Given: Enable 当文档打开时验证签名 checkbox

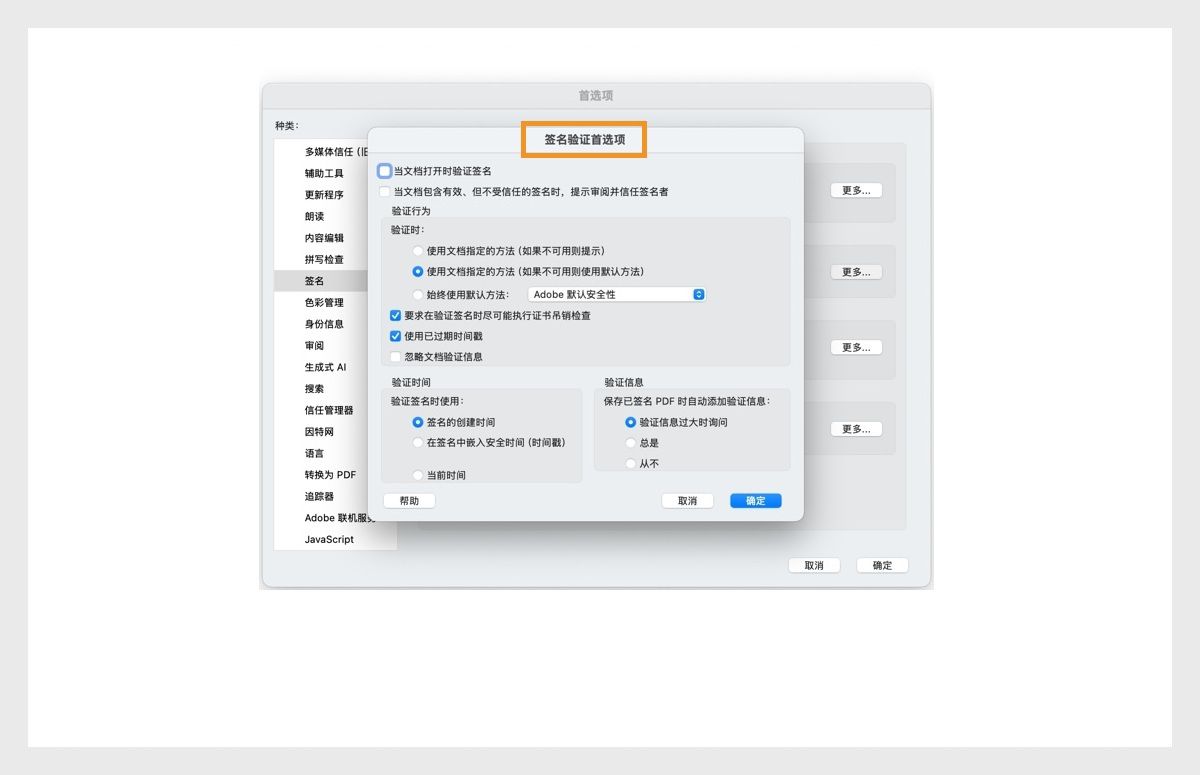Looking at the screenshot, I should (x=384, y=171).
